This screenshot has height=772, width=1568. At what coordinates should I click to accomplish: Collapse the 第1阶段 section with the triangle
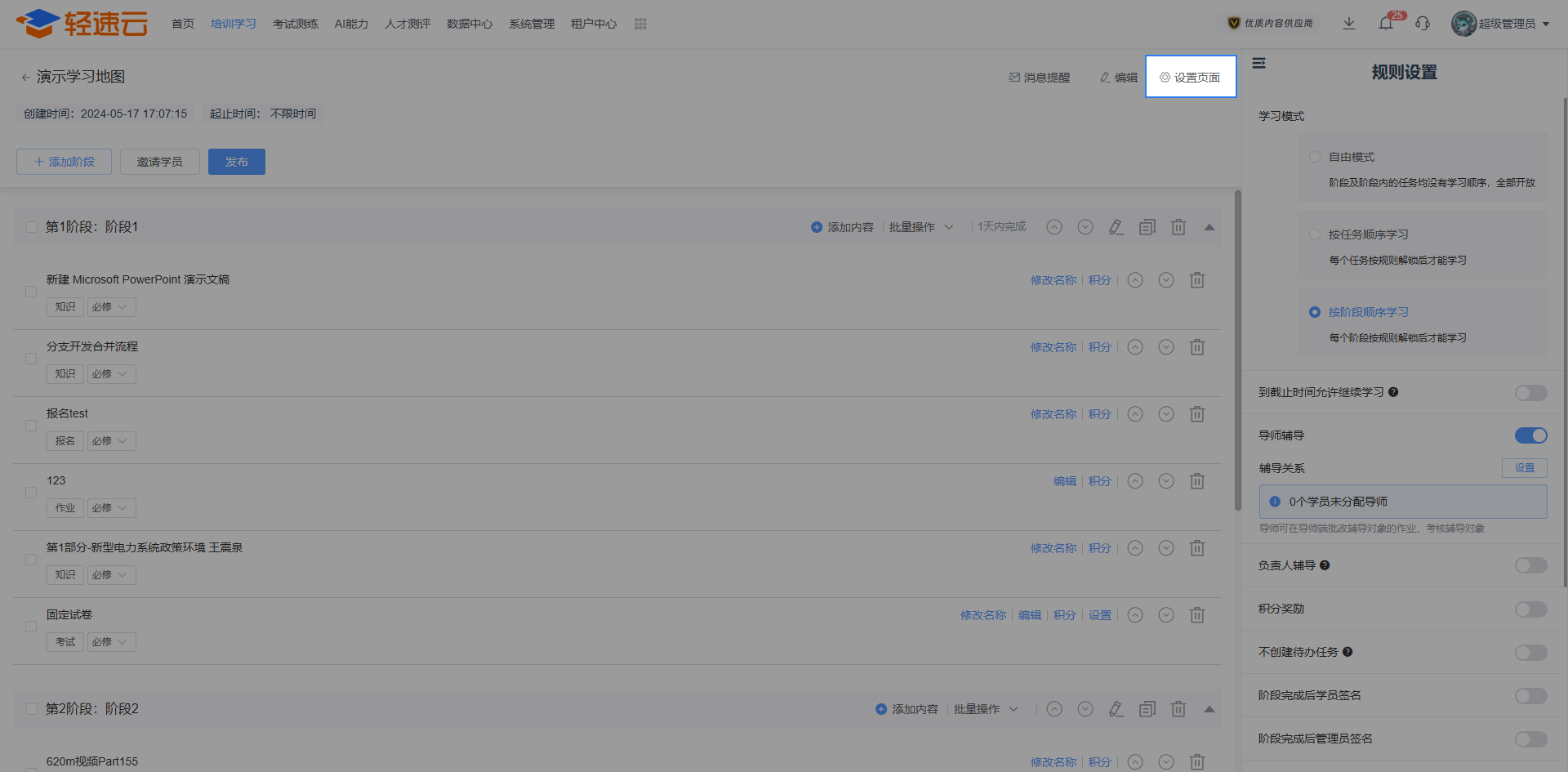coord(1209,227)
